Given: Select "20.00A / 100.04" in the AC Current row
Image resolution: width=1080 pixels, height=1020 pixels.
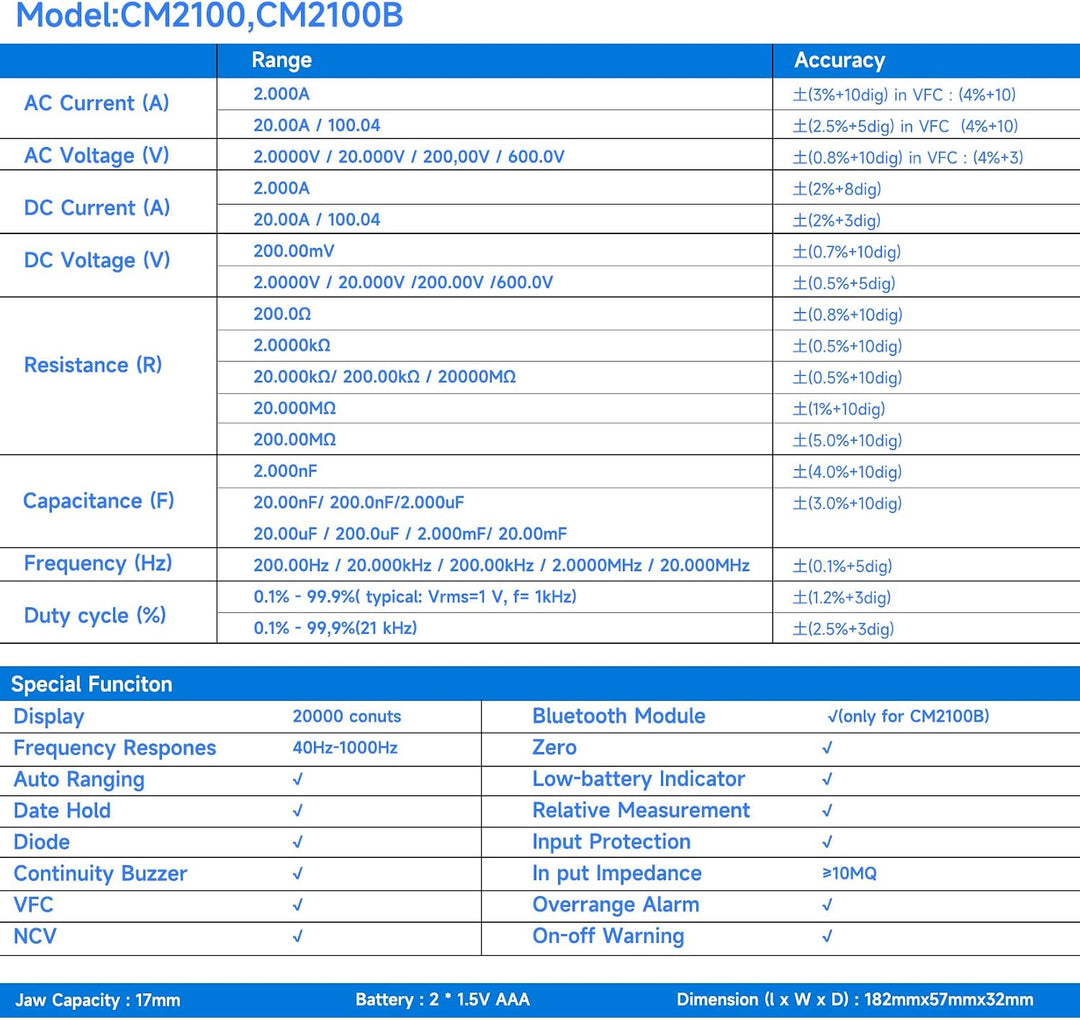Looking at the screenshot, I should click(x=317, y=125).
